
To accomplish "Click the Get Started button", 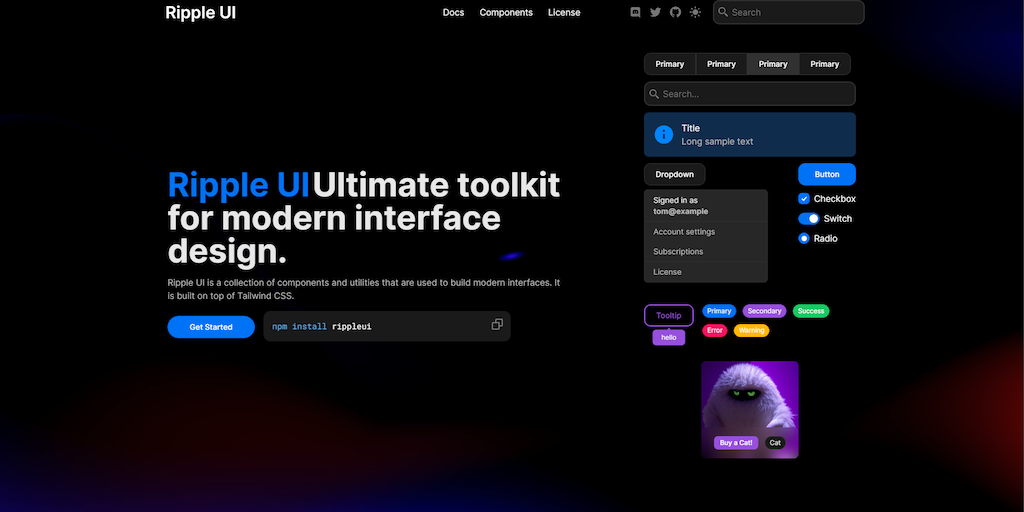I will [x=211, y=327].
